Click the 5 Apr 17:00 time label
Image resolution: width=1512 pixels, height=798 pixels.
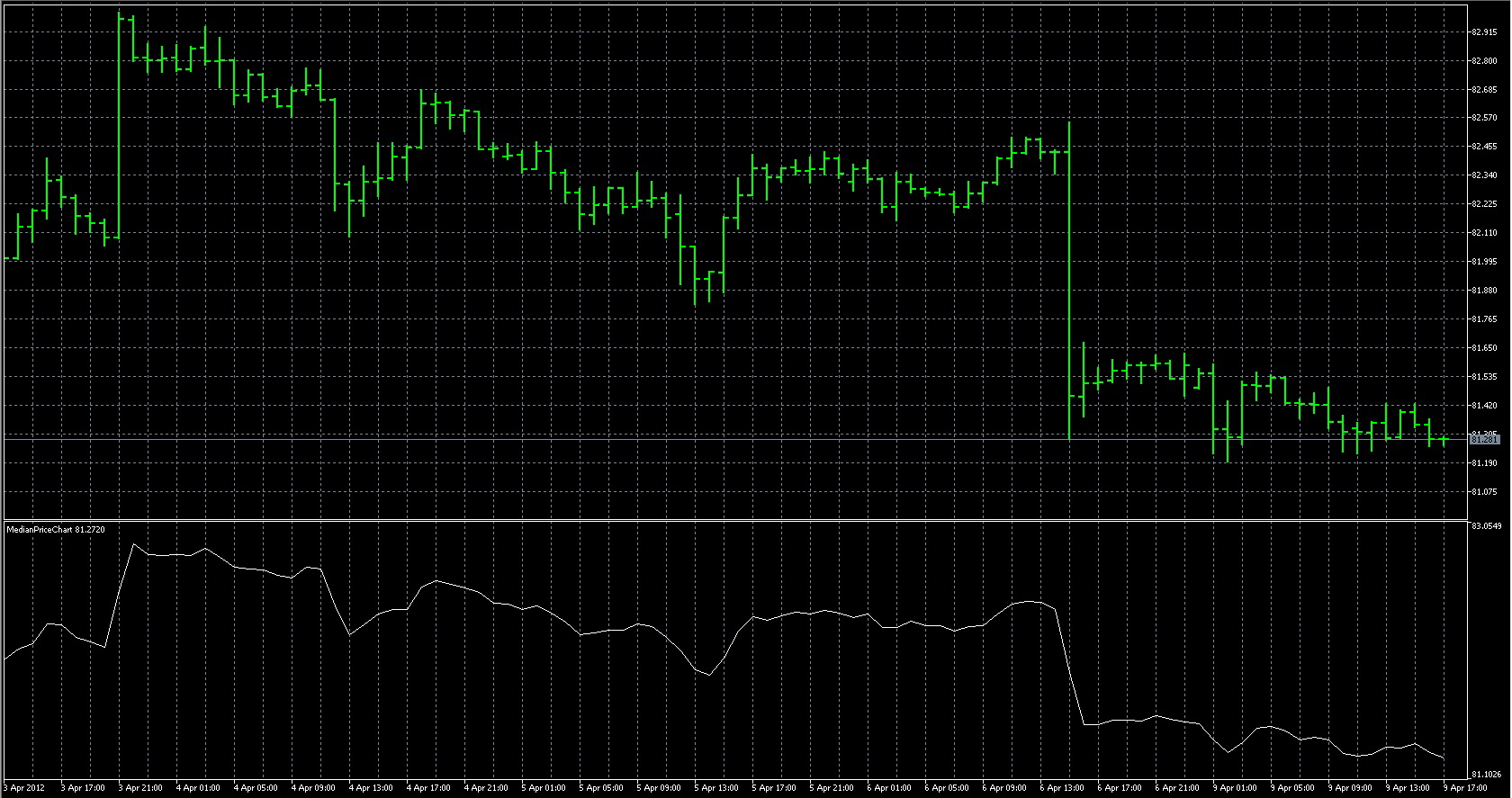click(x=774, y=788)
